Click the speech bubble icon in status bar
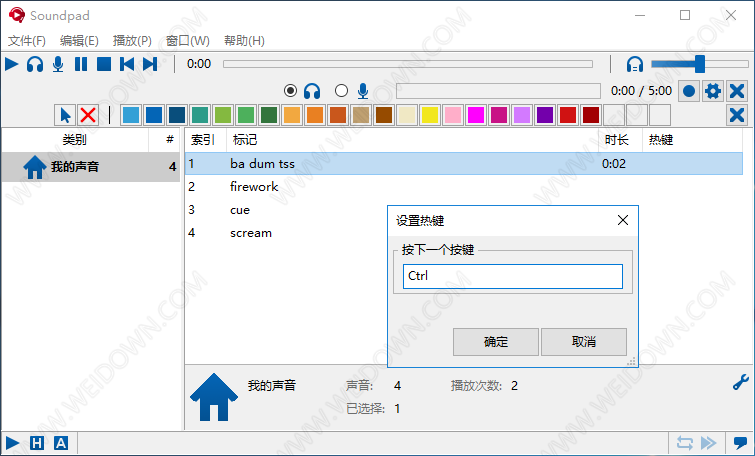 pos(740,443)
